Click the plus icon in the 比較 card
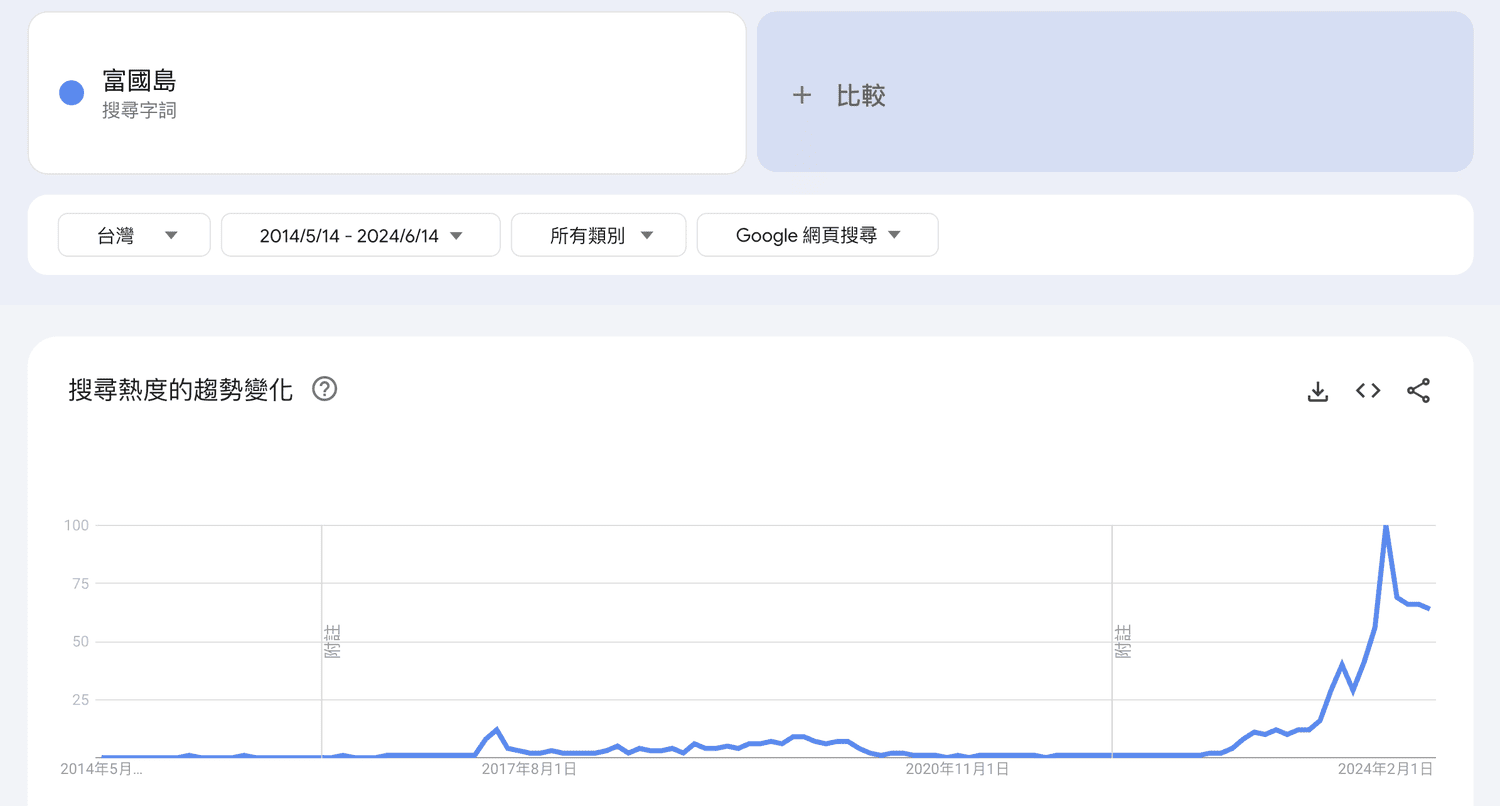The image size is (1500, 806). pos(801,96)
